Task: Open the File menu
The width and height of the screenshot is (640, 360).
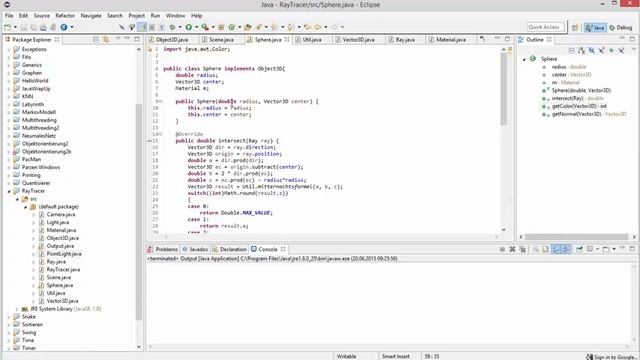Action: point(9,16)
